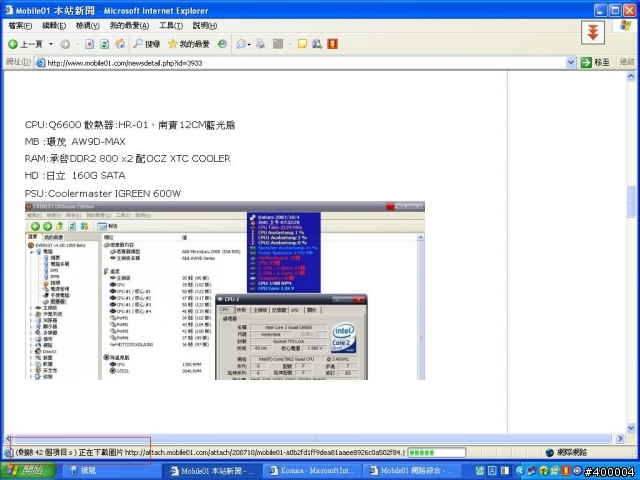This screenshot has width=640, height=480.
Task: Open the 編輯(E) menu
Action: click(54, 25)
